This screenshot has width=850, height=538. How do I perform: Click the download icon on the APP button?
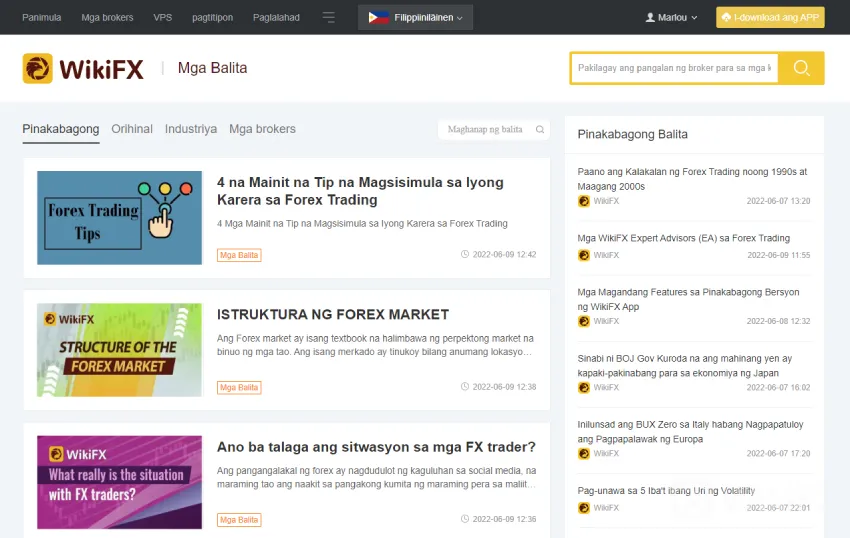[726, 17]
